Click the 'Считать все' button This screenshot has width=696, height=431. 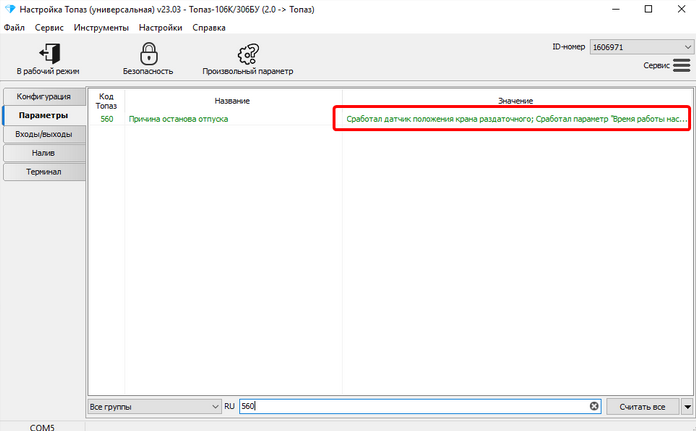click(642, 407)
